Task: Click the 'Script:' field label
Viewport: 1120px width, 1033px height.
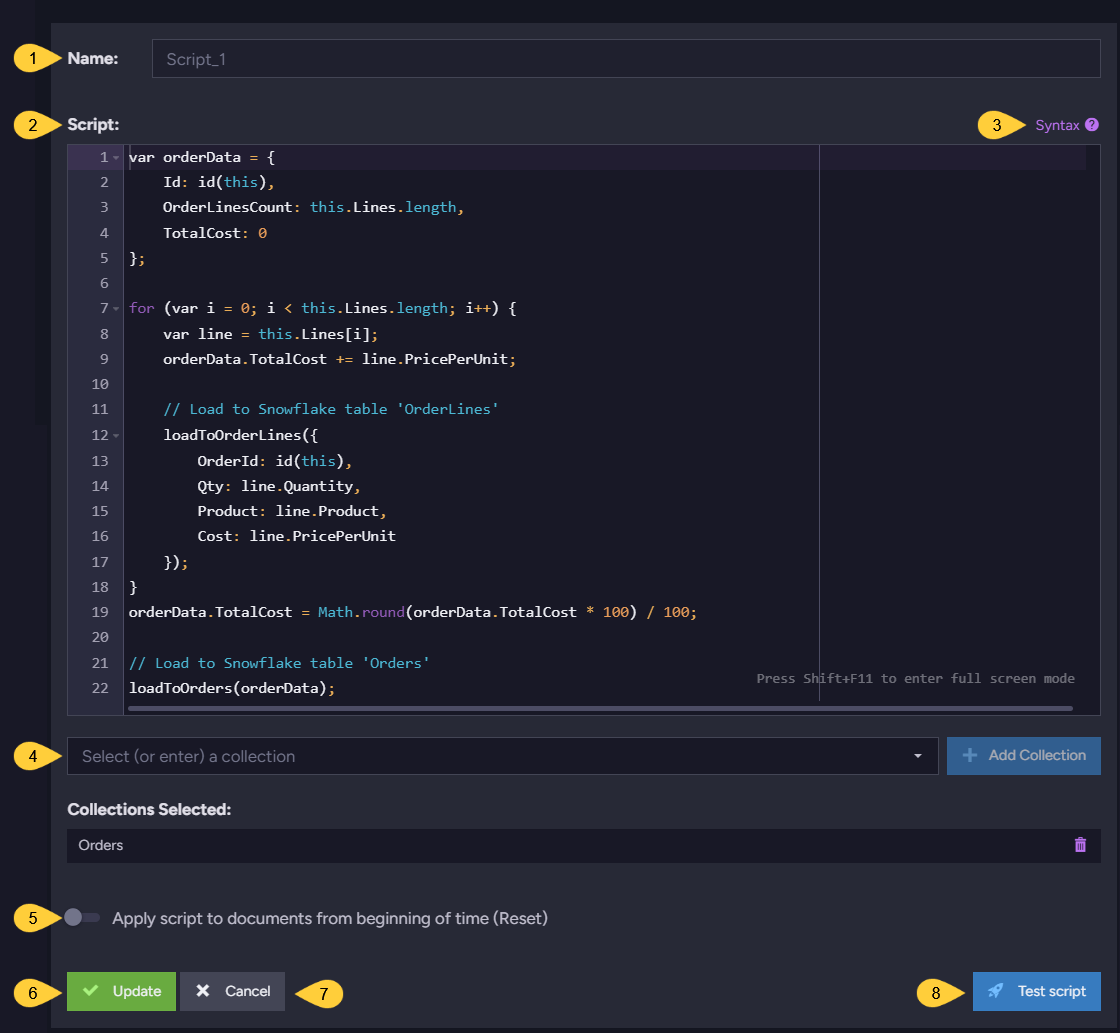Action: [93, 124]
